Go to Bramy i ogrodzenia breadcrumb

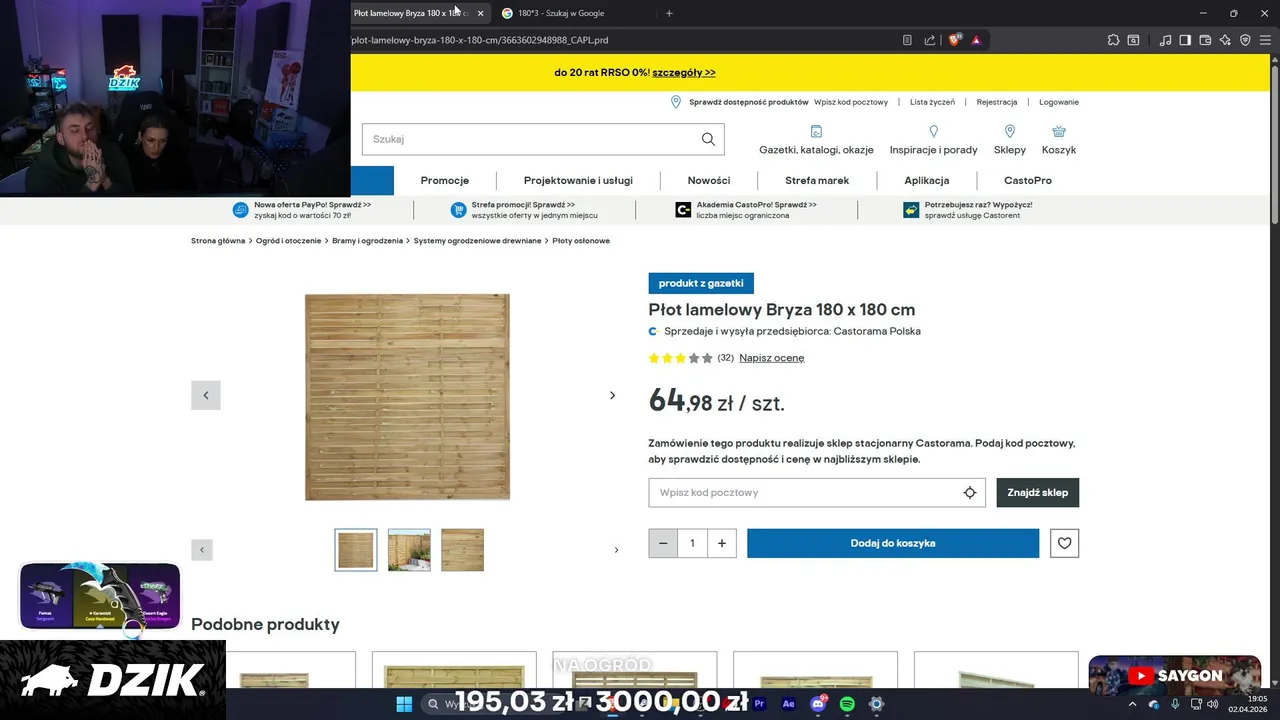pos(368,241)
